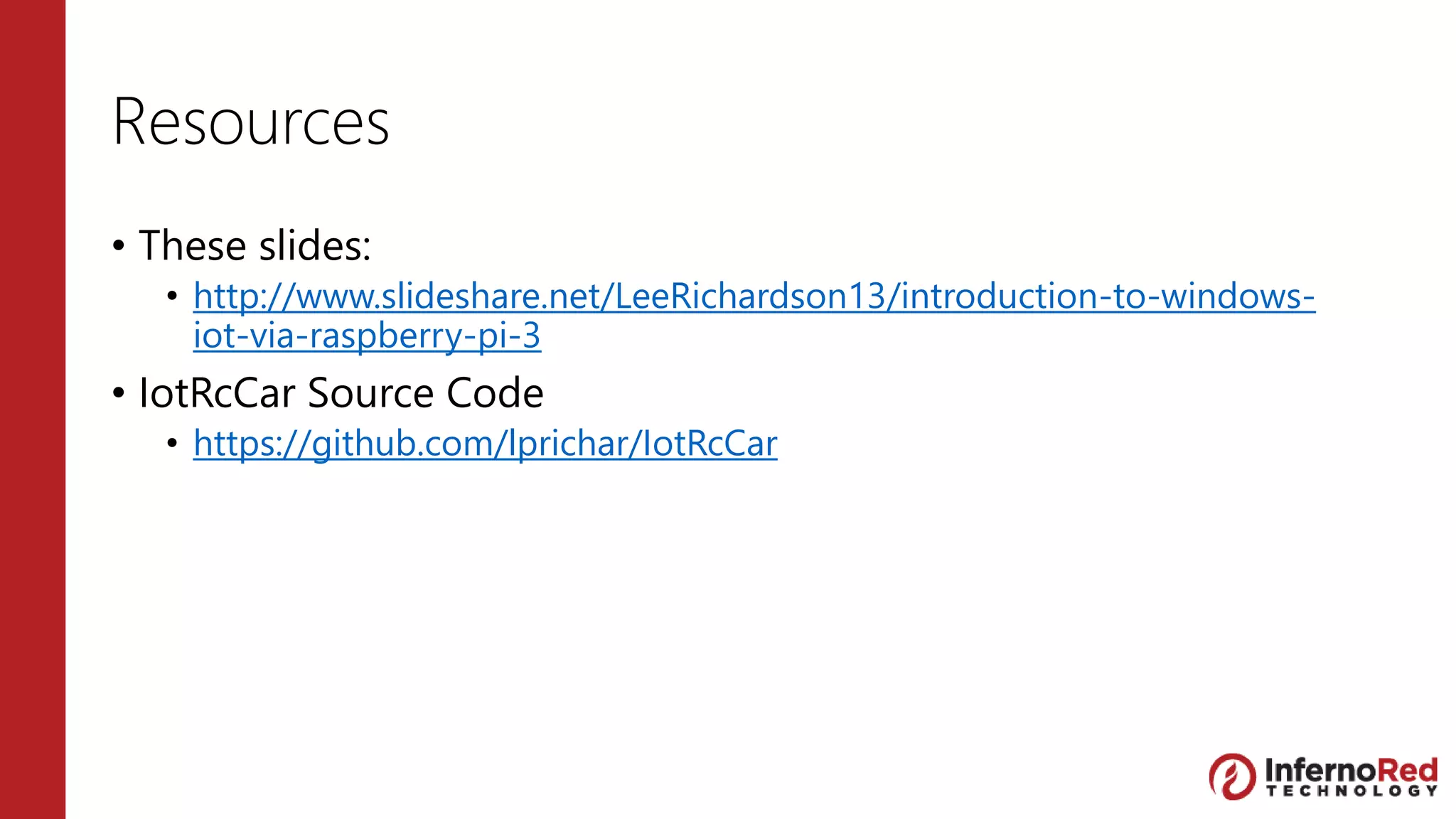Click the 'IotRcCar Source Code' heading text

341,393
